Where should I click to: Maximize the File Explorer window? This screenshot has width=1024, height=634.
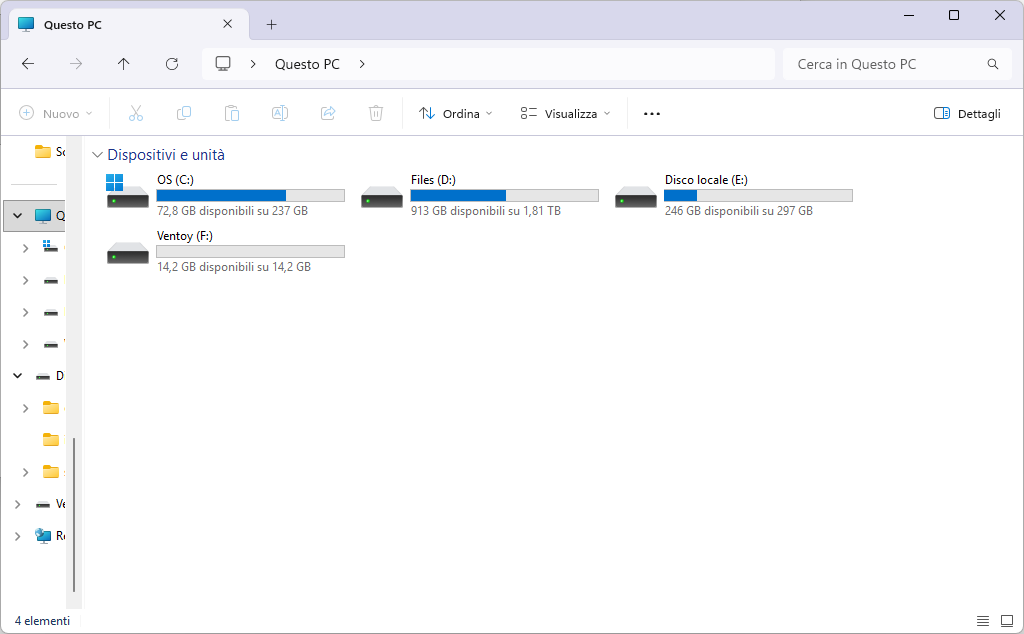click(954, 15)
